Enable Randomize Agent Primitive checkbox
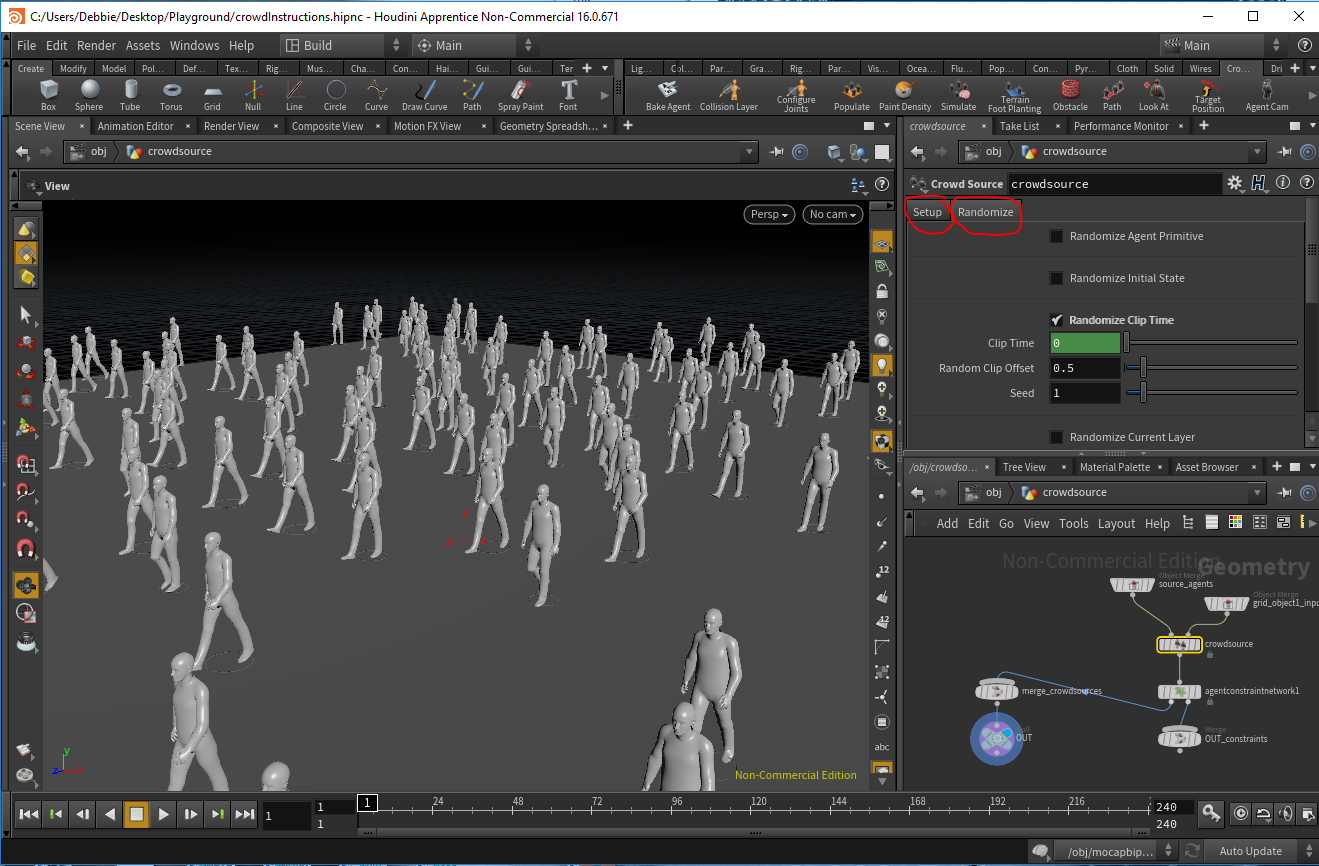 pyautogui.click(x=1056, y=236)
